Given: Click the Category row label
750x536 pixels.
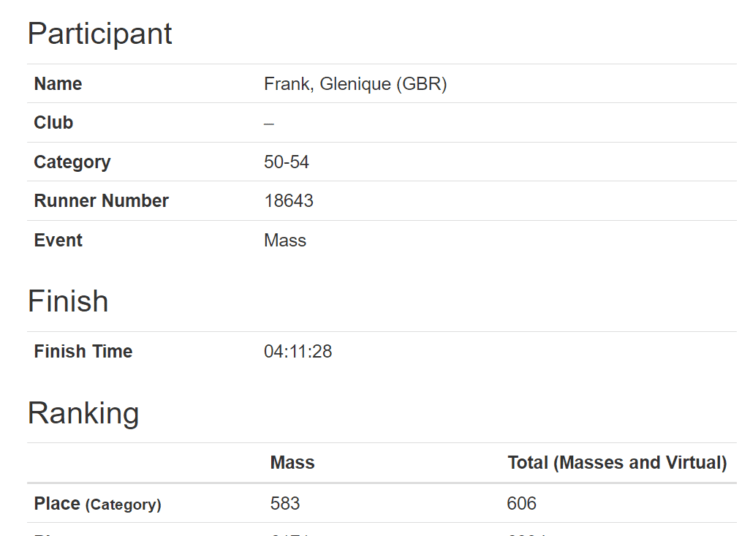Looking at the screenshot, I should point(72,163).
